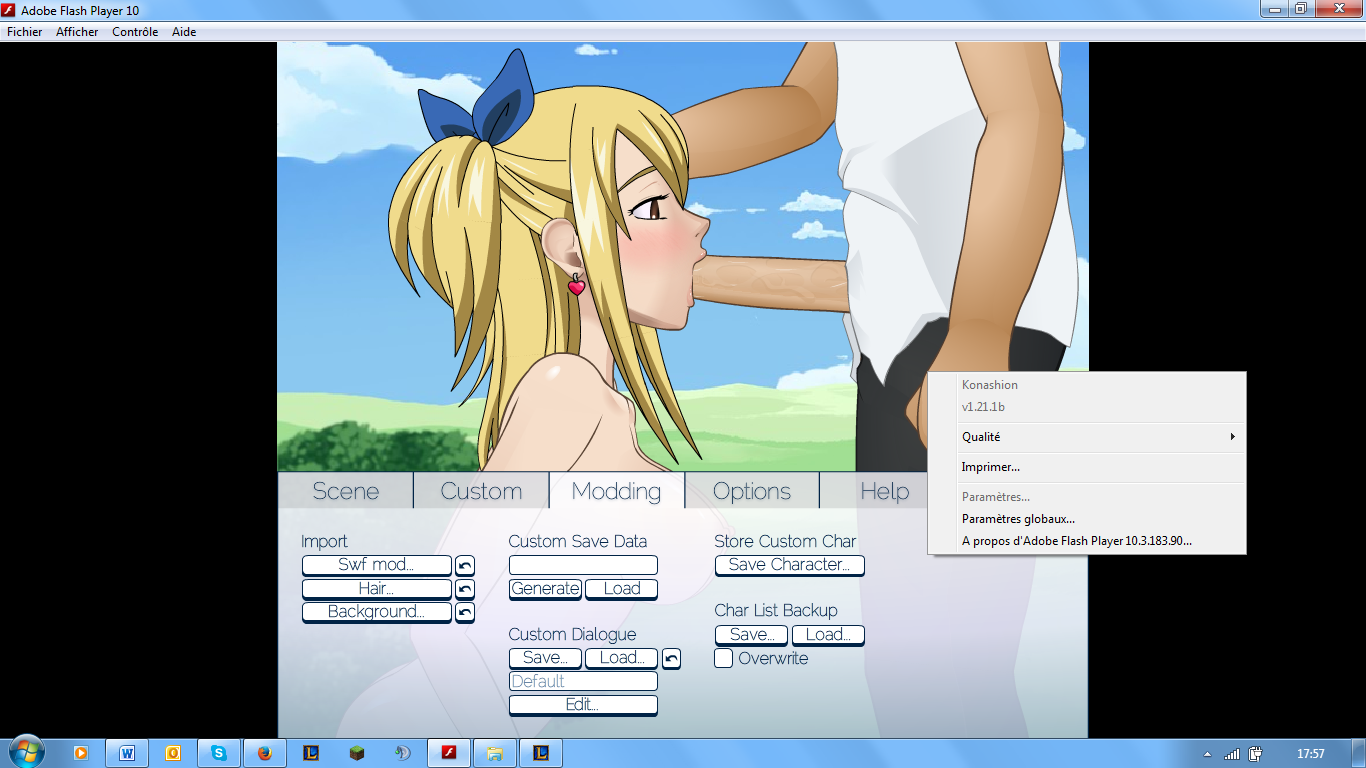This screenshot has height=768, width=1366.
Task: Open the Fichier menu
Action: 25,32
